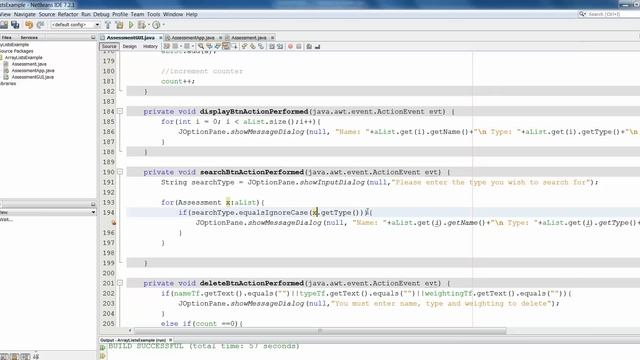Collapse displayBtnActionPerformed method fold
This screenshot has height=360, width=640.
[x=120, y=111]
